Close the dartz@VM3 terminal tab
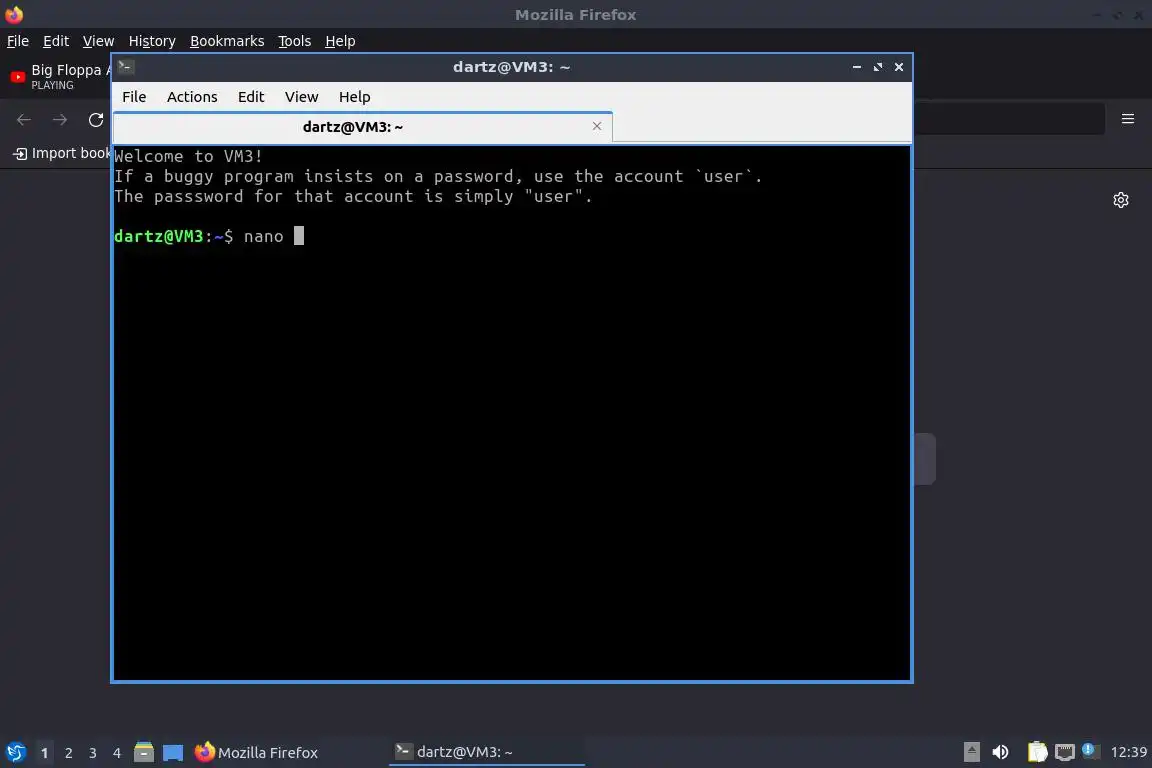 click(597, 126)
